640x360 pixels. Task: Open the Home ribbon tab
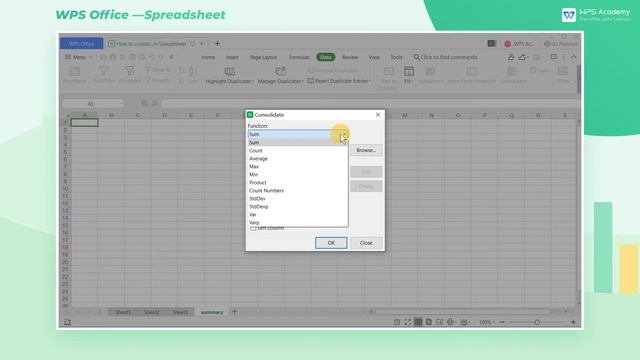tap(208, 57)
